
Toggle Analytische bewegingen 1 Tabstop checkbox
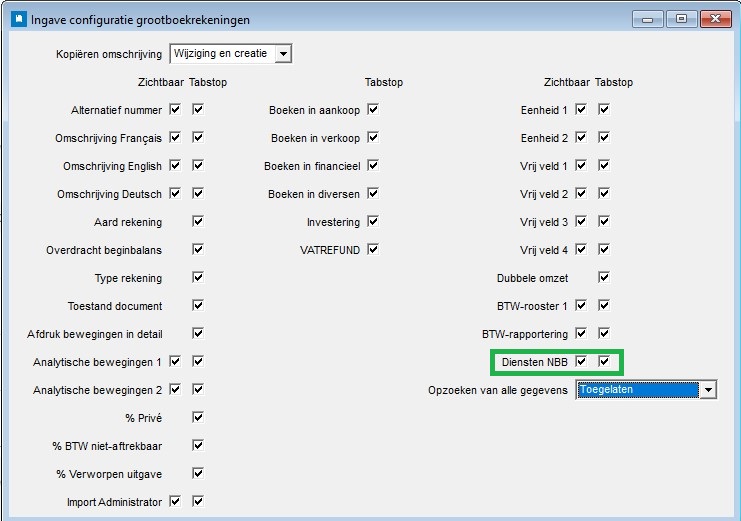[x=198, y=361]
